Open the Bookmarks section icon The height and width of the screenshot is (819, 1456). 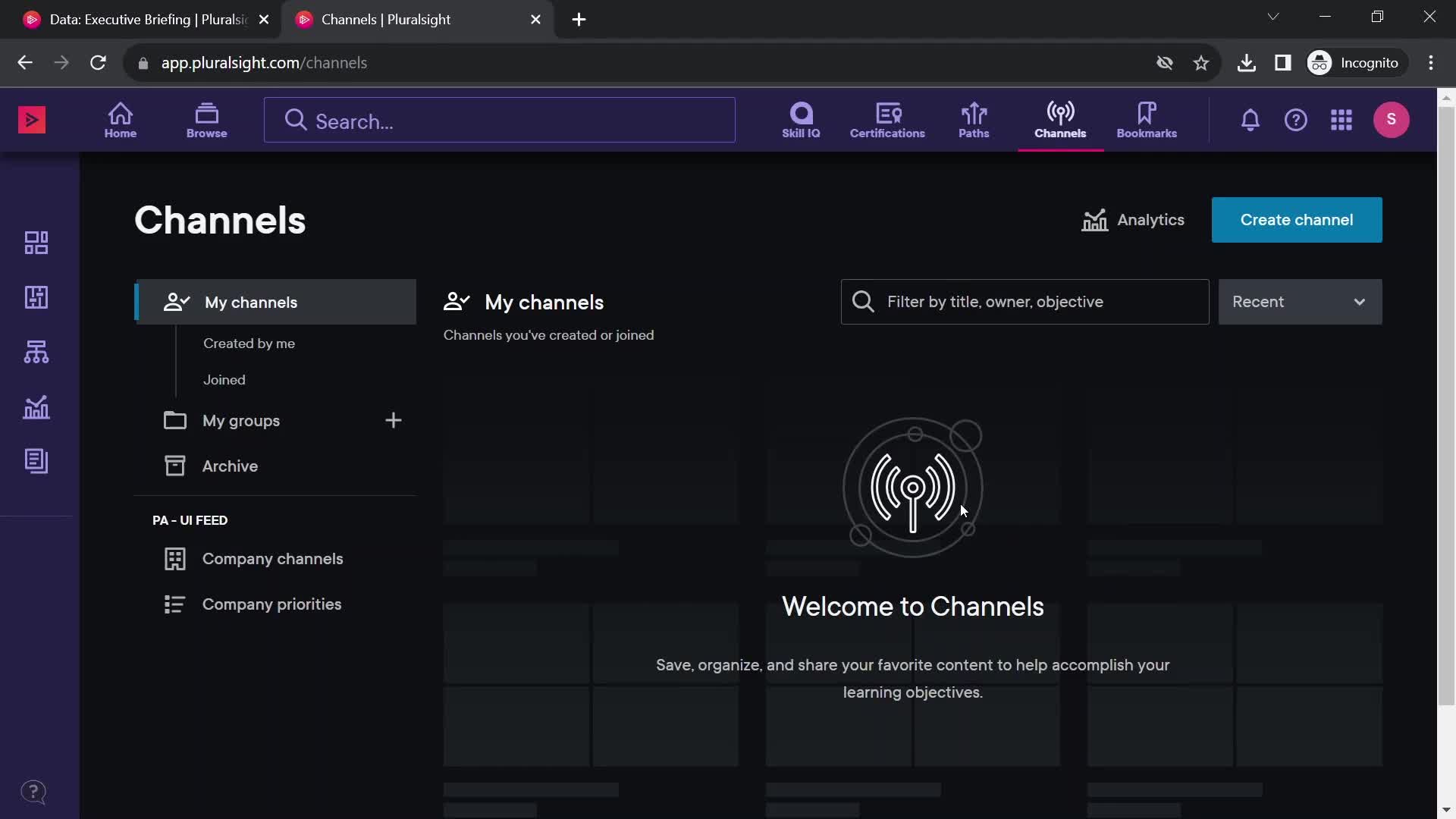(x=1147, y=112)
